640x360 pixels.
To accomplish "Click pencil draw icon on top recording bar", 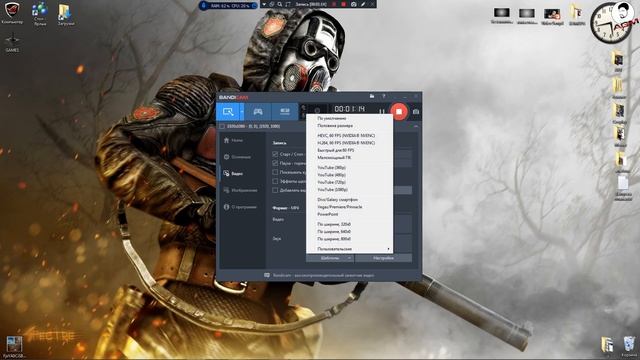I will coord(363,4).
